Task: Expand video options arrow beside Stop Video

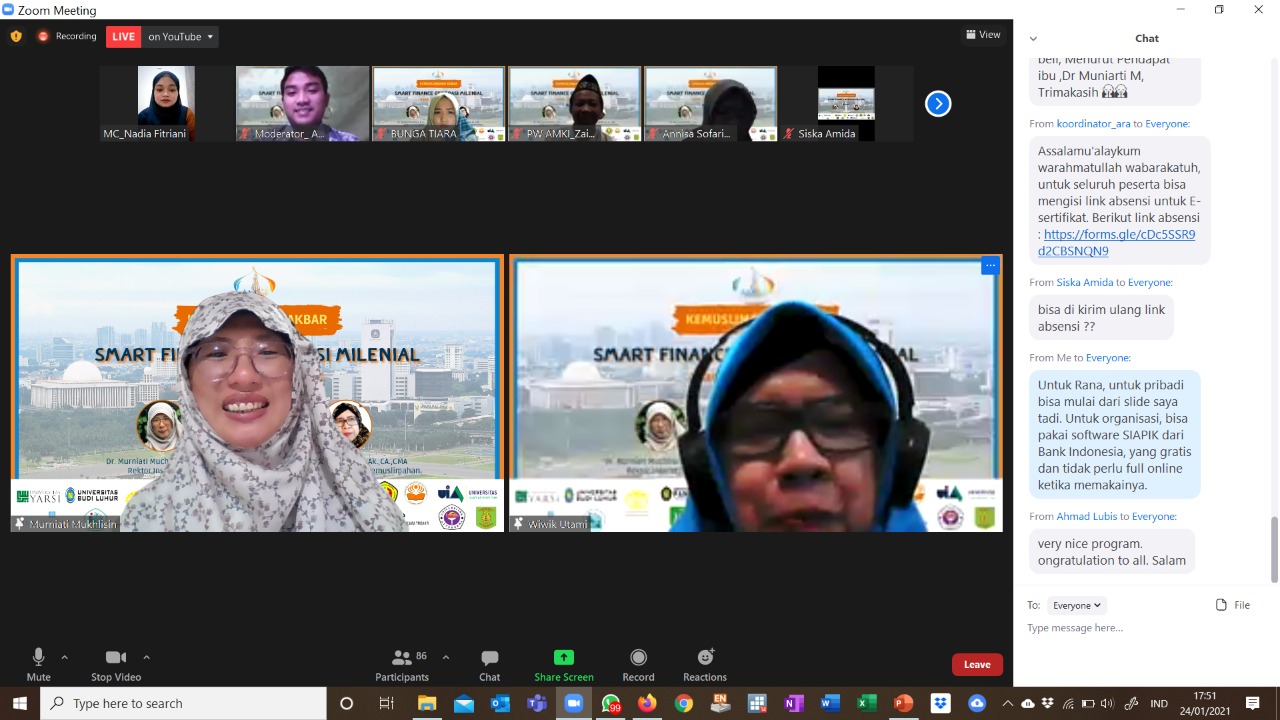Action: pyautogui.click(x=146, y=657)
